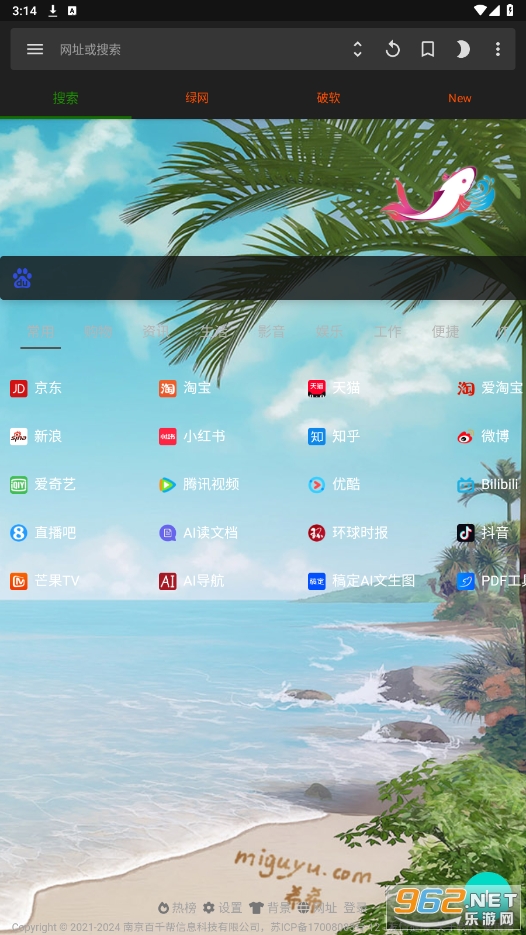This screenshot has width=526, height=935.
Task: Open the New tab
Action: pyautogui.click(x=460, y=98)
